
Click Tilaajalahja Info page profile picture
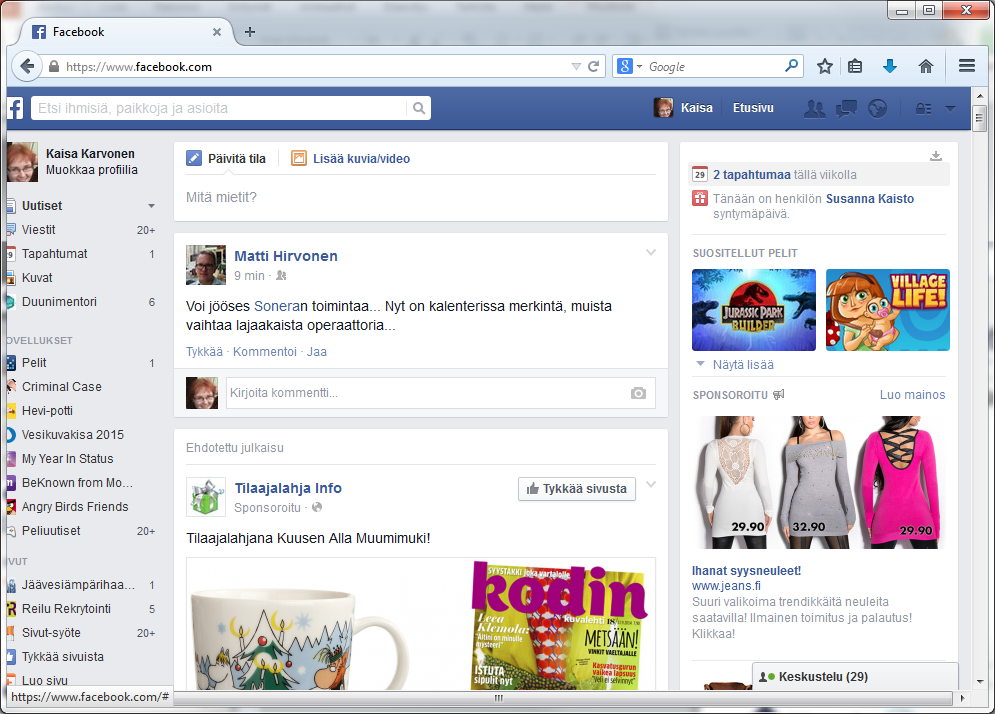206,497
